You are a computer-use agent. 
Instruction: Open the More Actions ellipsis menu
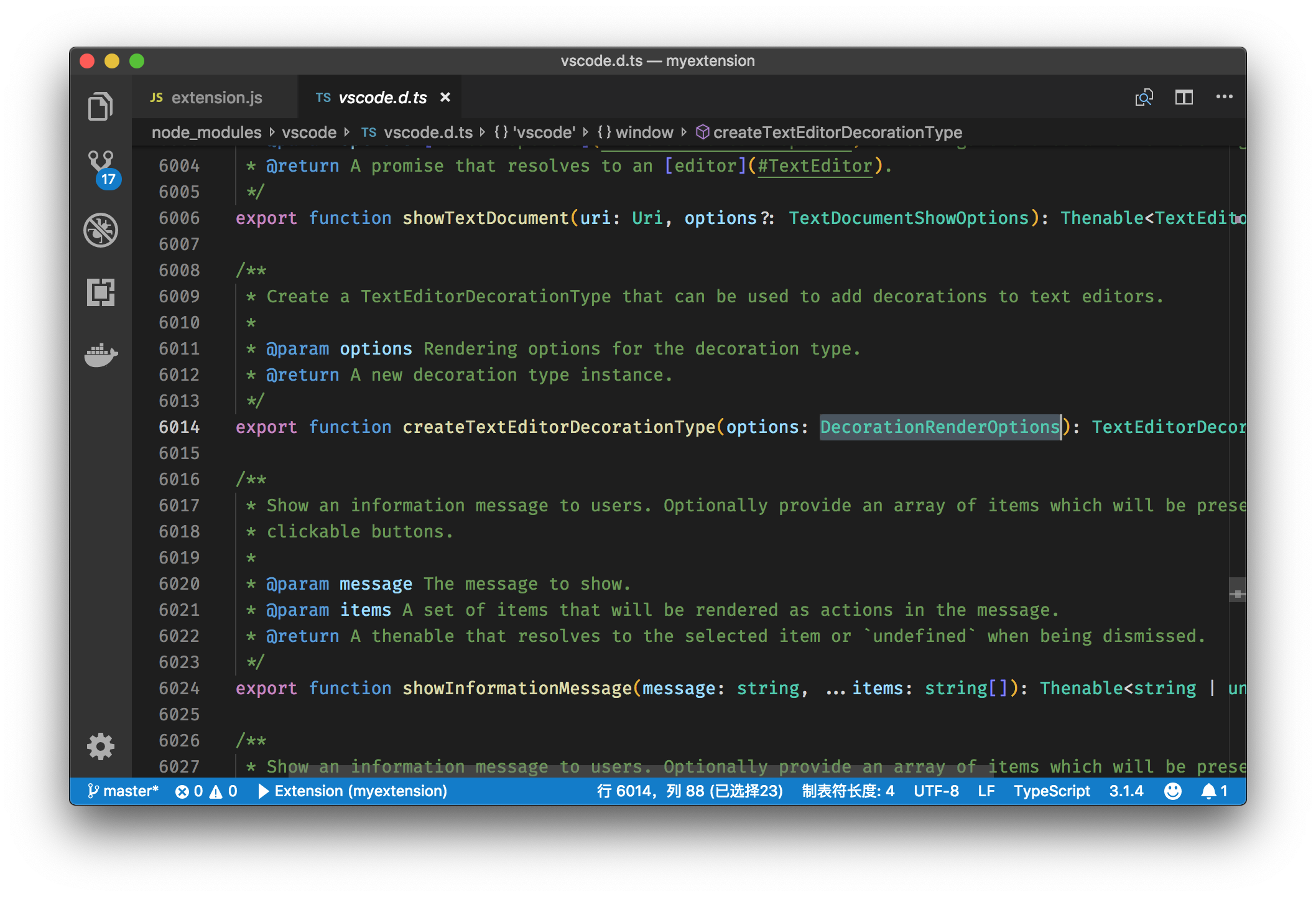(1224, 97)
